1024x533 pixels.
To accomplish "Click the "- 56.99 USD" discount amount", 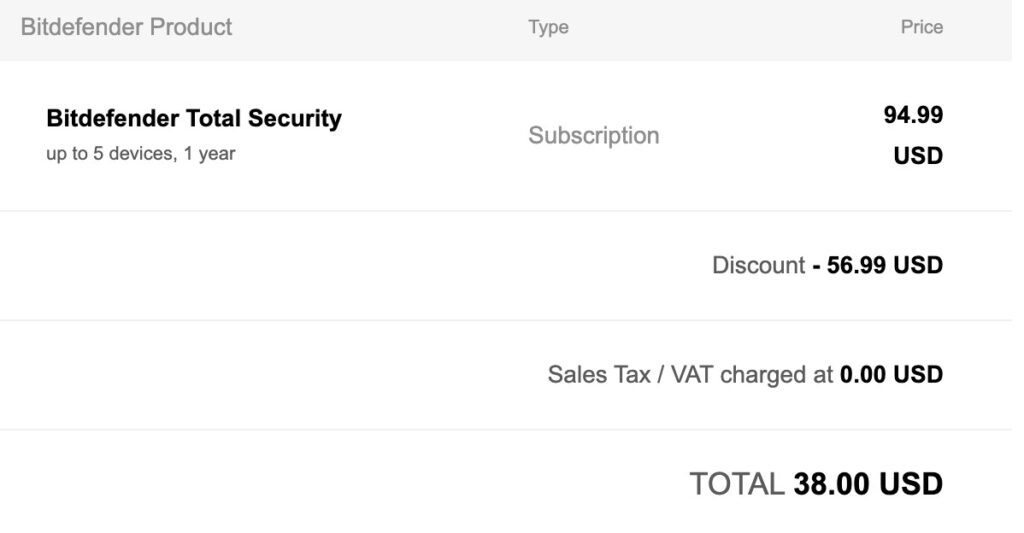I will (877, 265).
